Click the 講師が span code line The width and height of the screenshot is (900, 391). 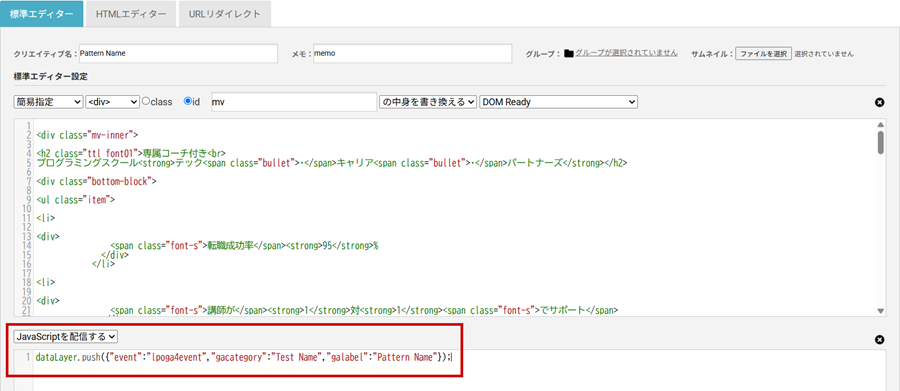(364, 310)
